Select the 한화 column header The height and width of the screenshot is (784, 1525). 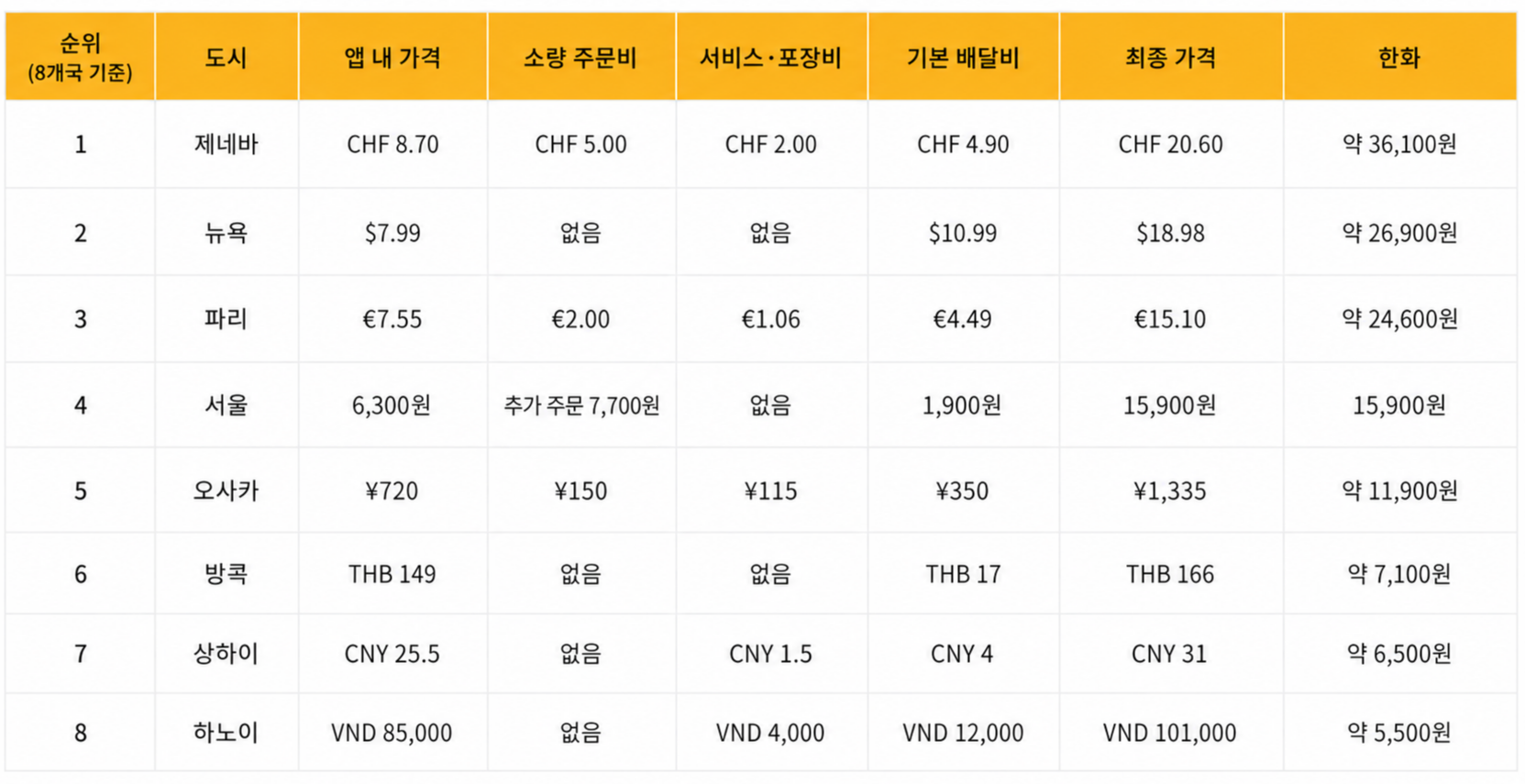tap(1399, 57)
